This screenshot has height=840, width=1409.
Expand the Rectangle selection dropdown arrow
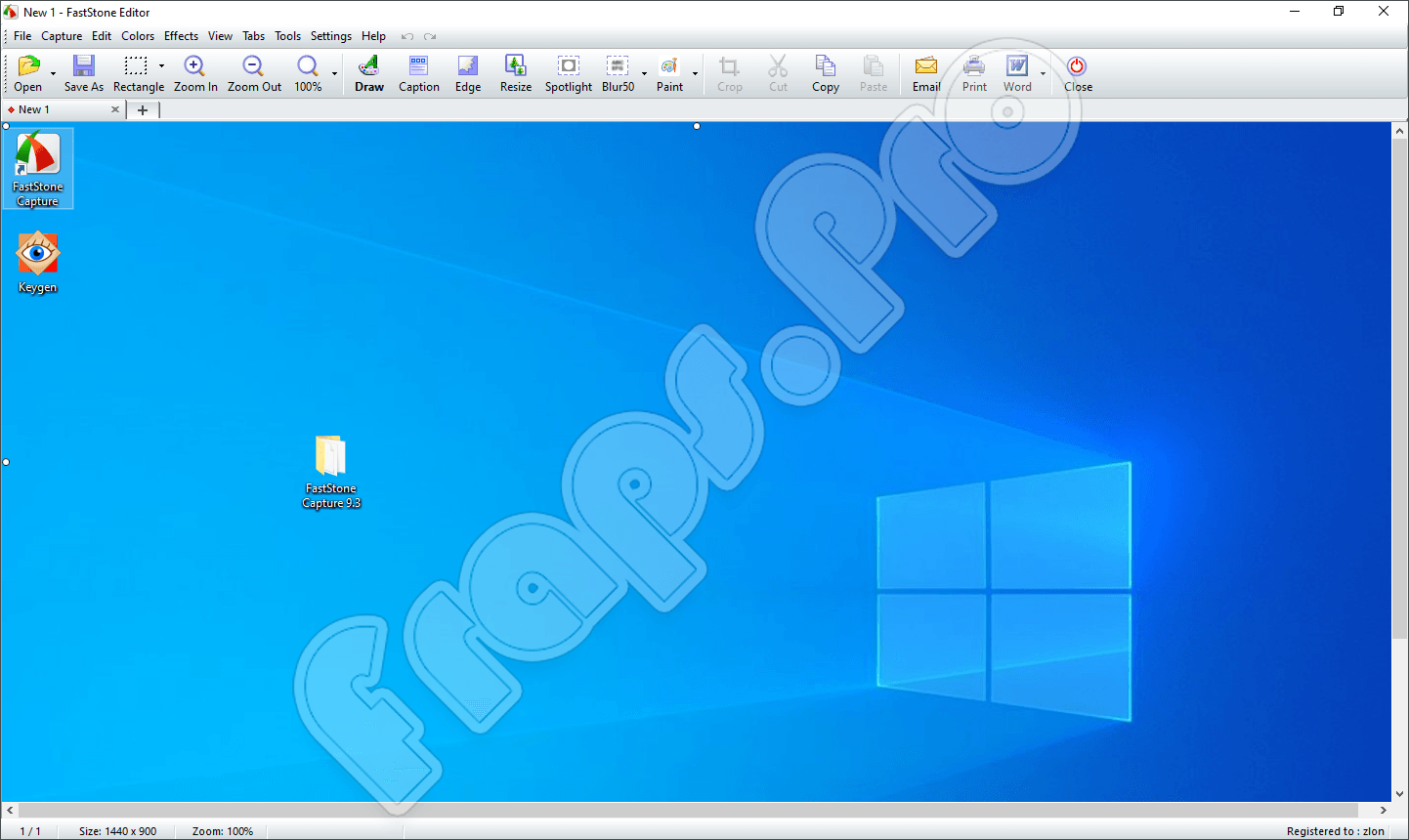(161, 66)
